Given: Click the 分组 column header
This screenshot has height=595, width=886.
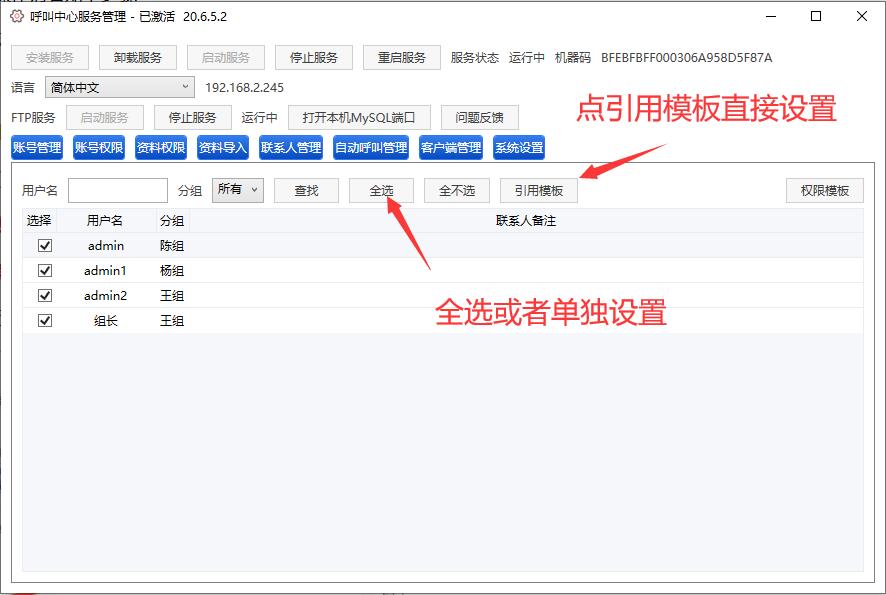Looking at the screenshot, I should click(x=172, y=220).
